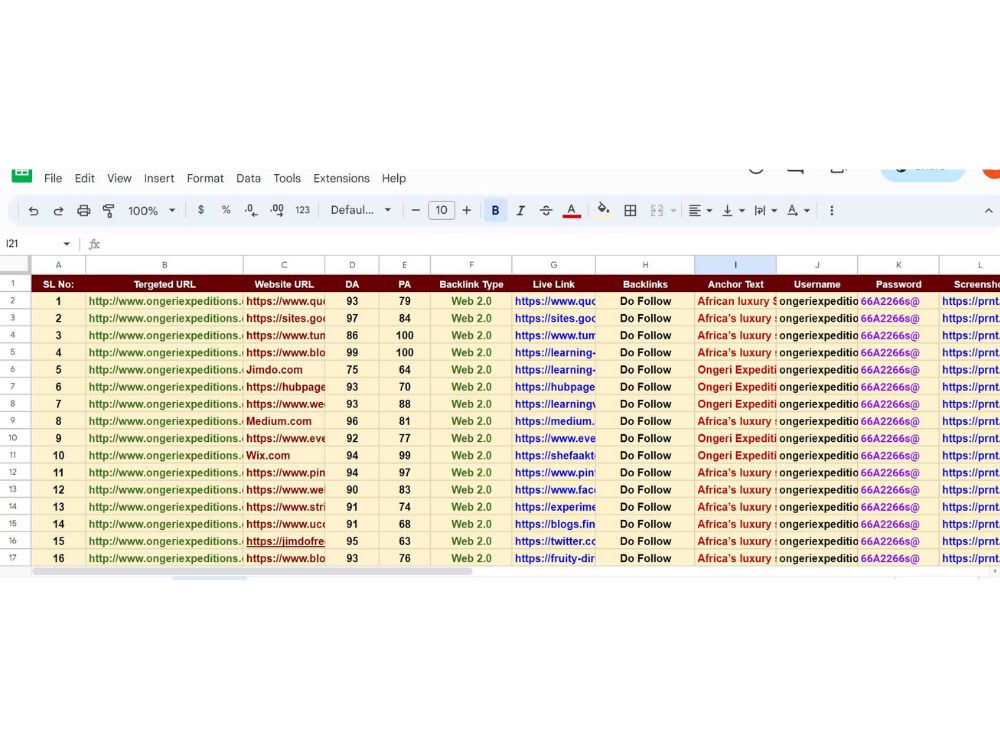The image size is (1000, 750).
Task: Click the select-all corner box
Action: click(x=15, y=265)
